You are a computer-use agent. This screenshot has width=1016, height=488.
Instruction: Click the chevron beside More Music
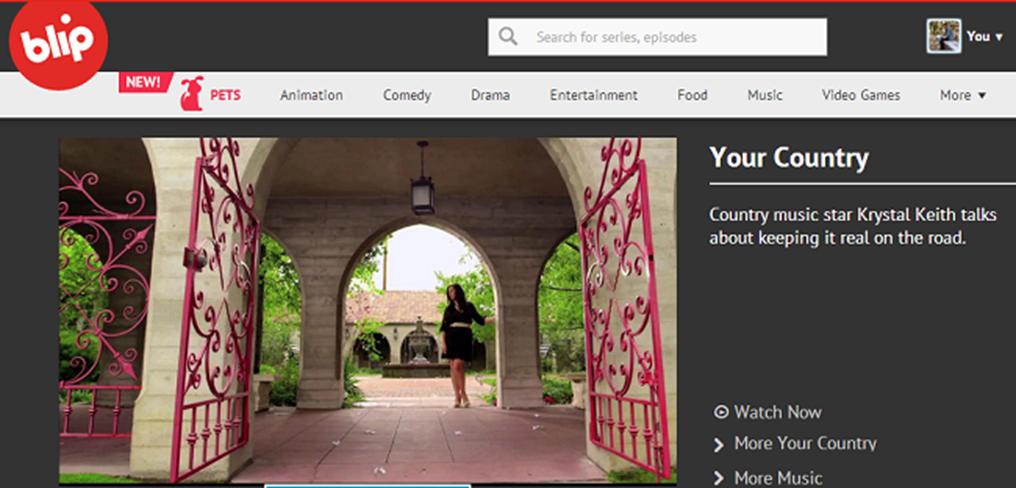[719, 479]
